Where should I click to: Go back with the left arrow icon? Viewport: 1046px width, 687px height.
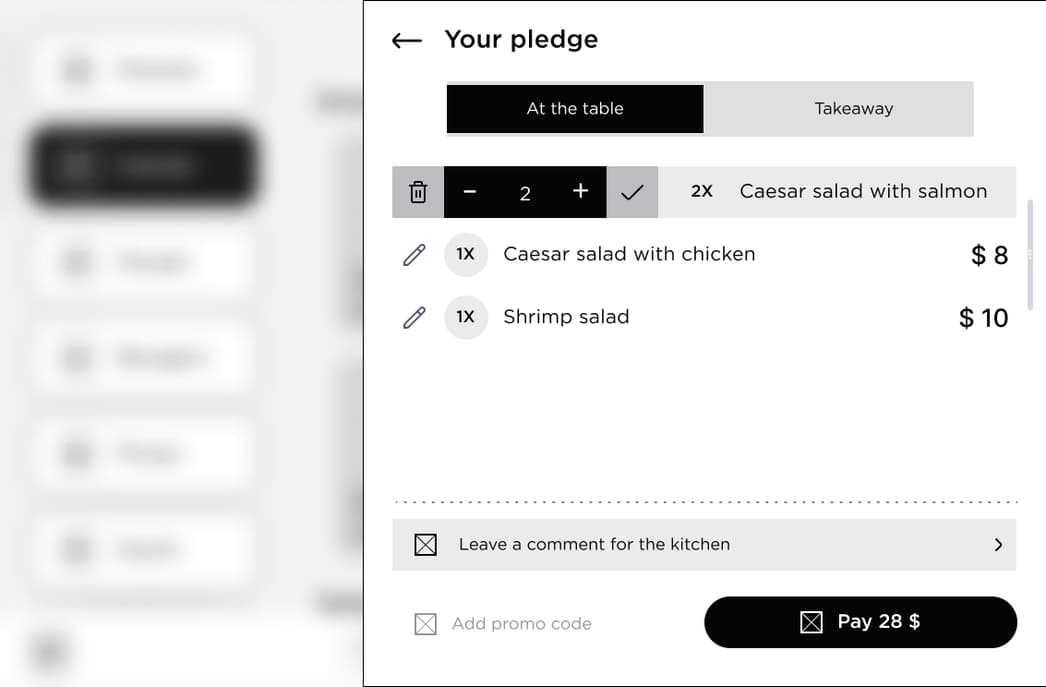point(407,41)
